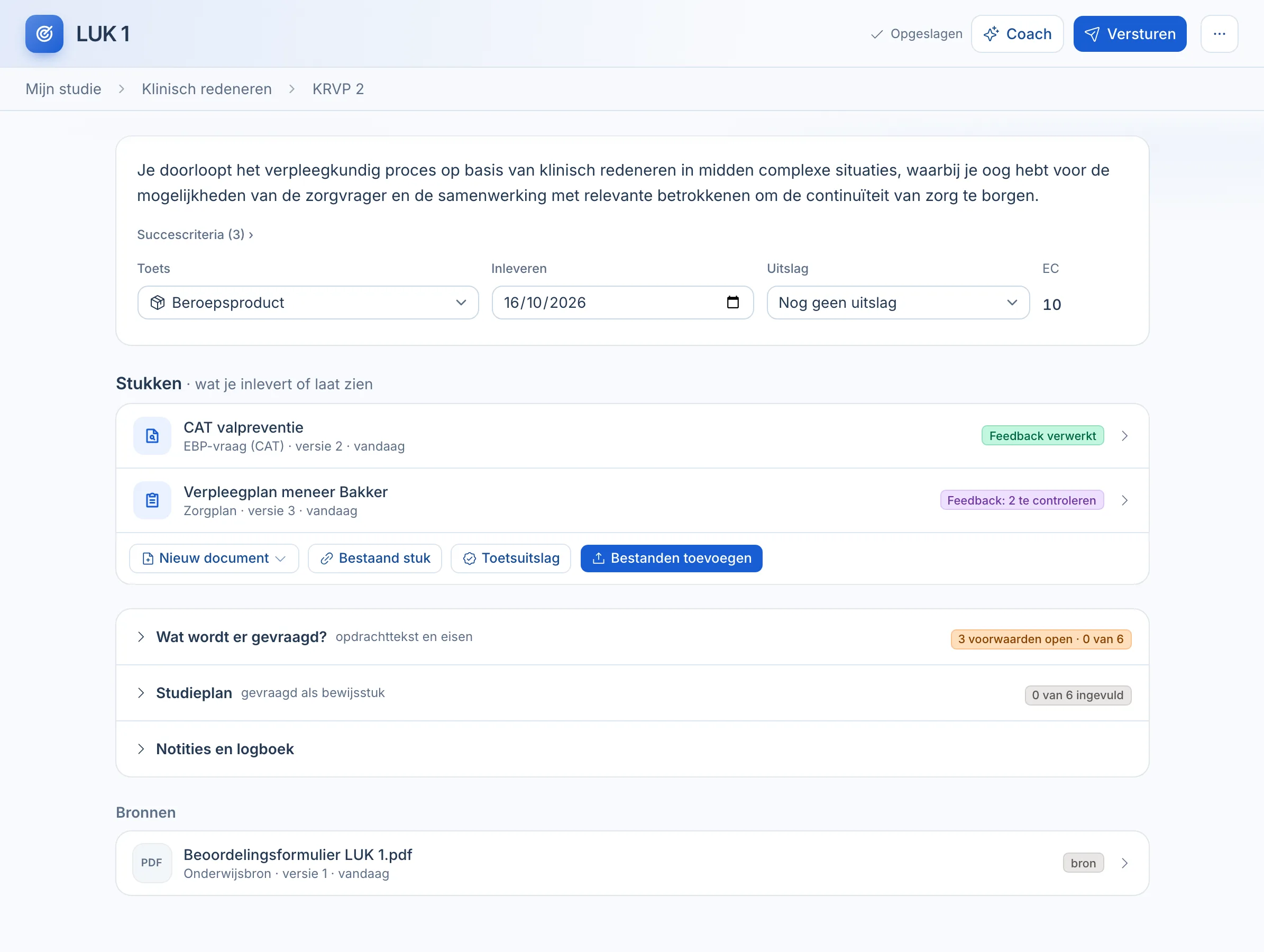Open the Nieuw document dropdown
The image size is (1264, 952).
(x=214, y=559)
